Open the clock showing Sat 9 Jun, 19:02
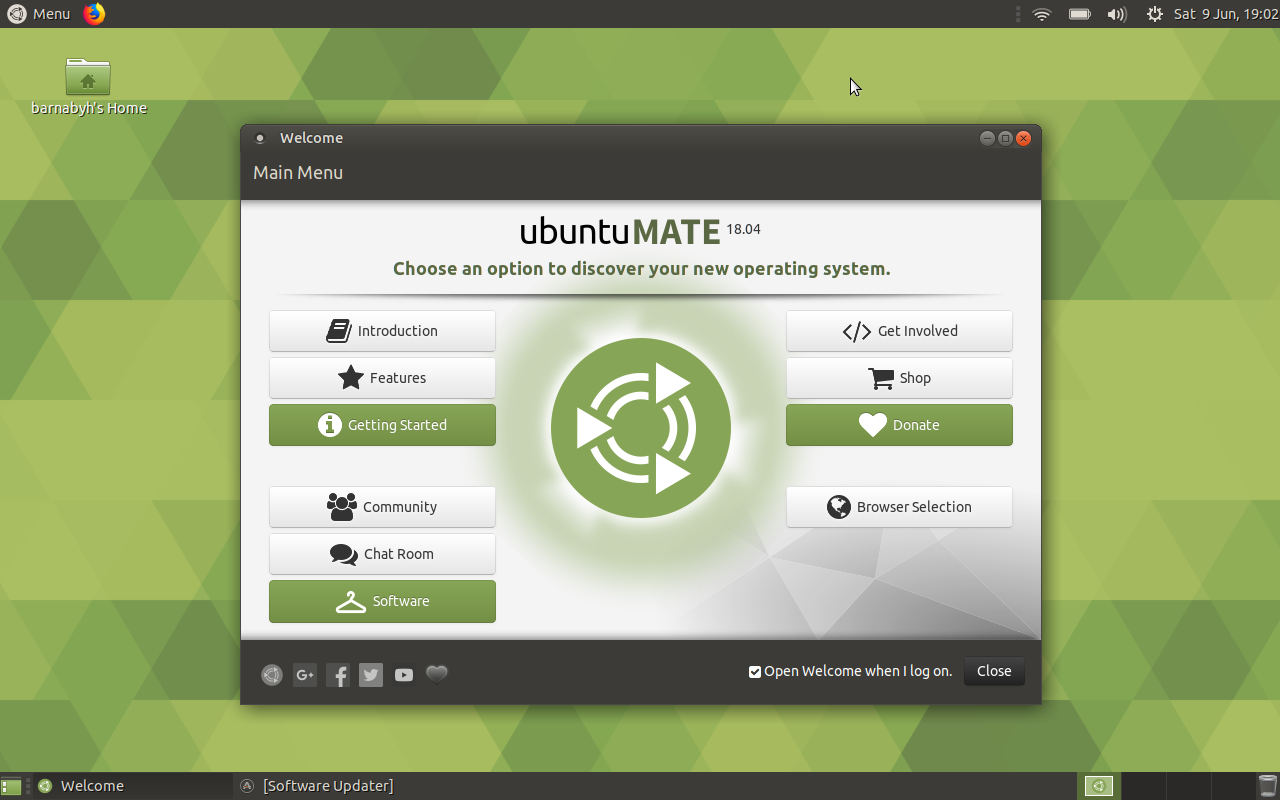Viewport: 1280px width, 800px height. coord(1226,14)
